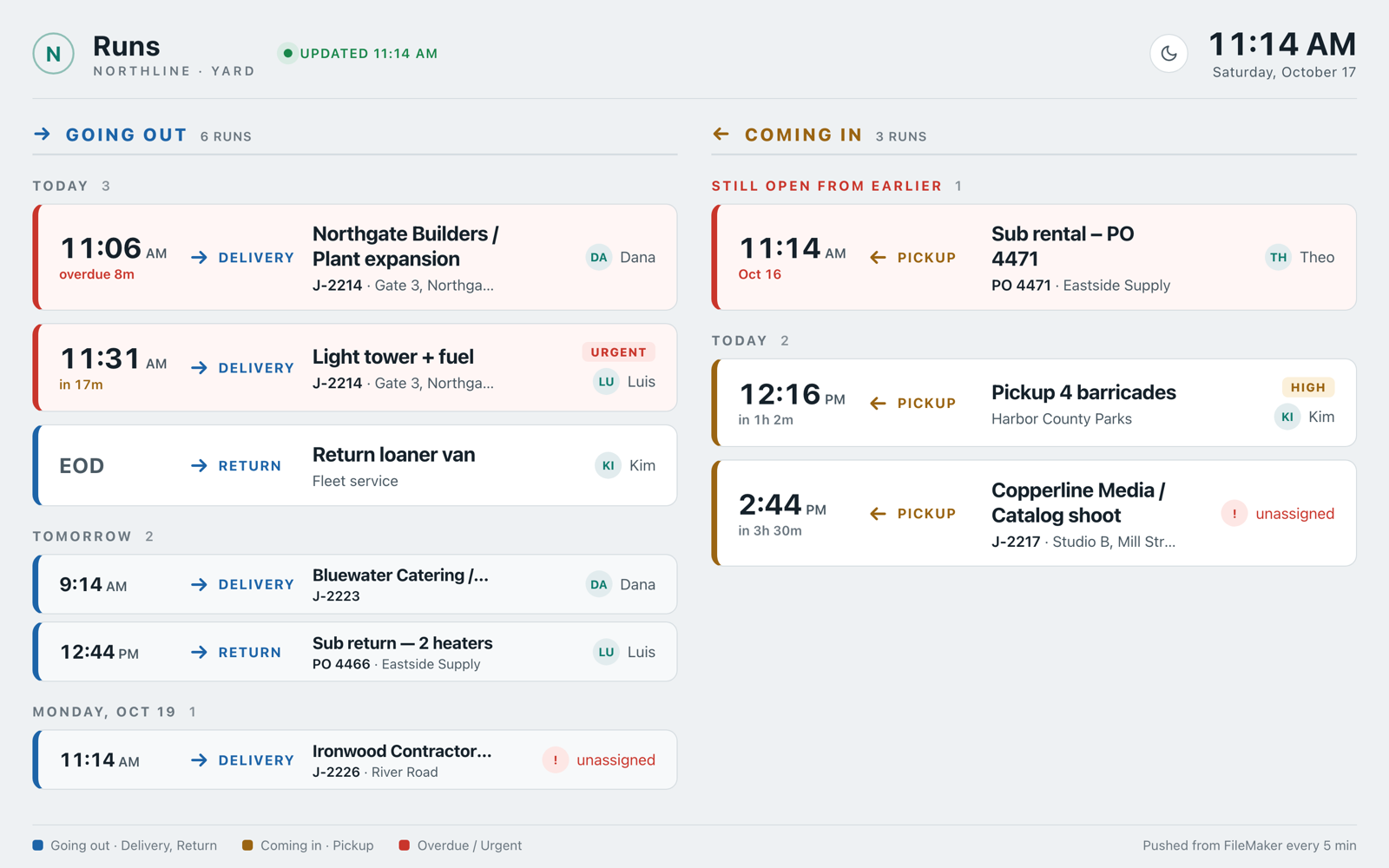Click the unassigned warning icon on Ironwood run
Screen dimensions: 1389x868
(556, 759)
